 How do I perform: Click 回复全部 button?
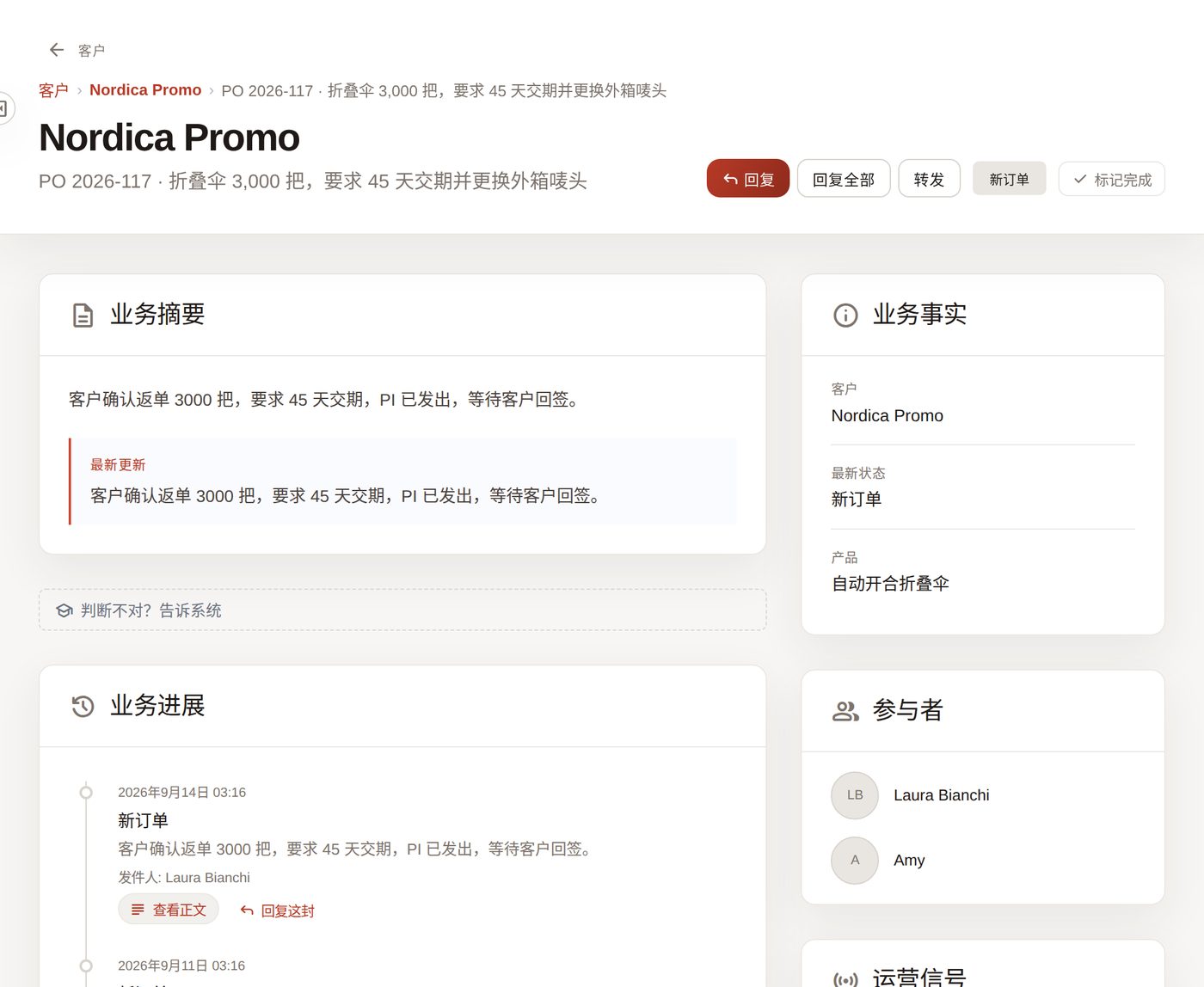point(844,178)
